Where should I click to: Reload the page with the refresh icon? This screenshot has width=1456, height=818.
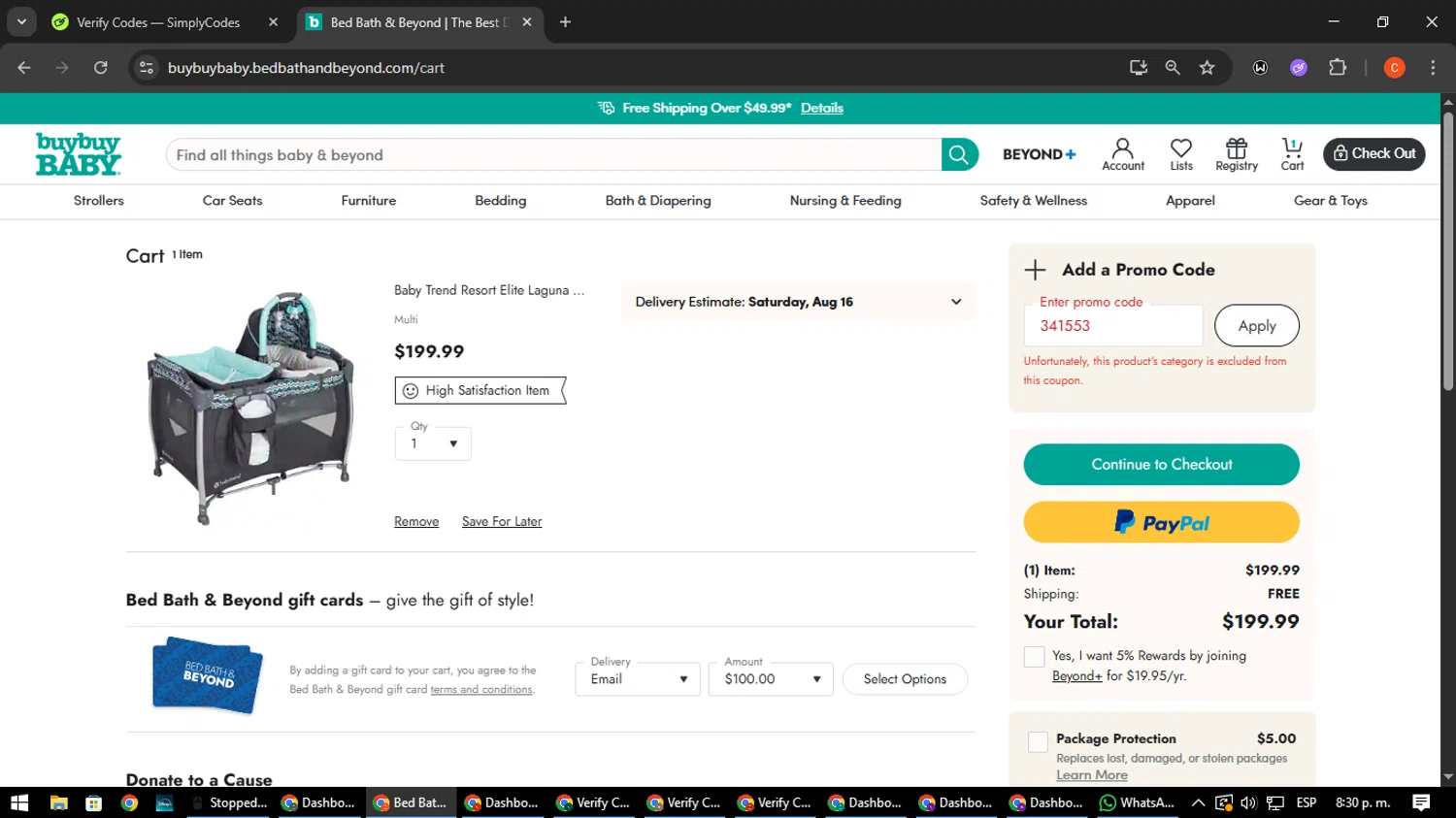[x=101, y=68]
